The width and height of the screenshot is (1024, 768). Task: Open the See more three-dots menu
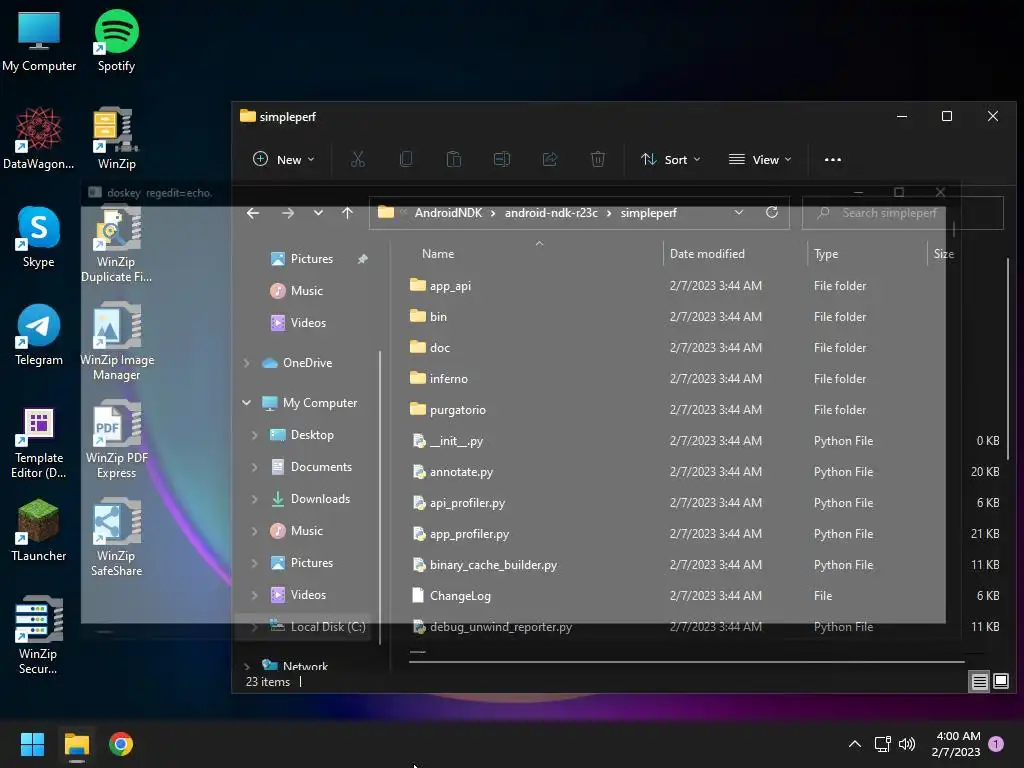[x=833, y=159]
